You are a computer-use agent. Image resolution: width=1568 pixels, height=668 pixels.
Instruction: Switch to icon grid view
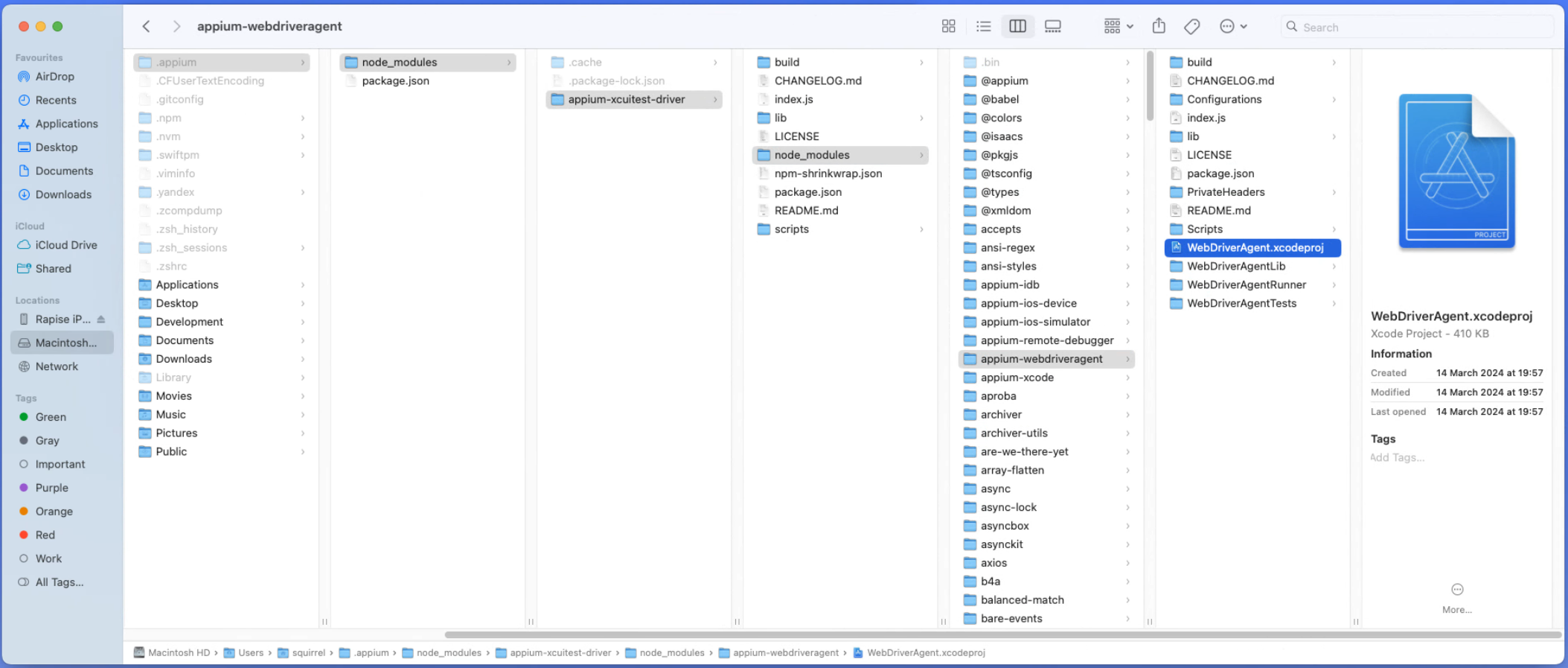(x=948, y=26)
